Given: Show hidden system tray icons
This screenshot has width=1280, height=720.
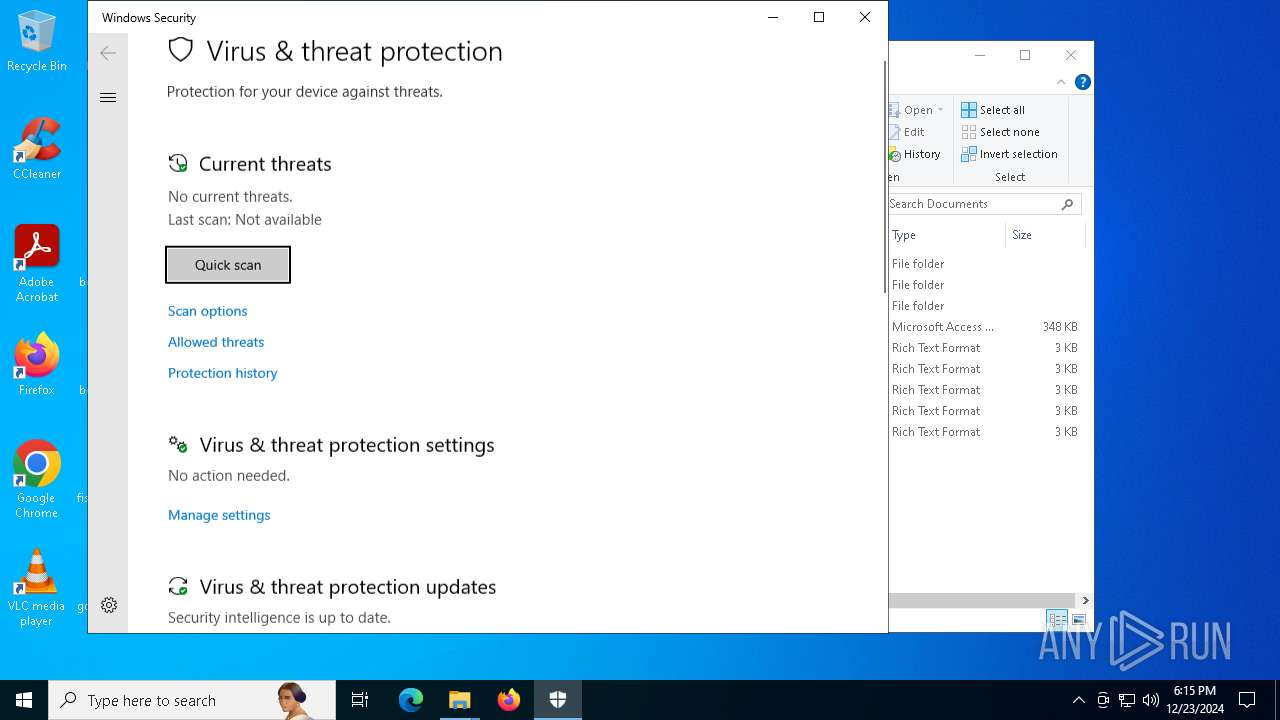Looking at the screenshot, I should click(1078, 700).
